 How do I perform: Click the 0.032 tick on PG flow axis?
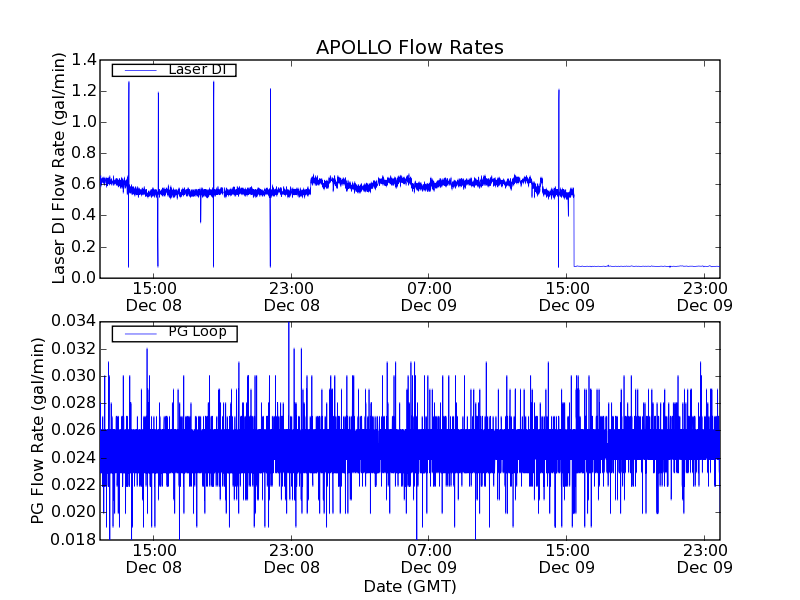click(73, 349)
